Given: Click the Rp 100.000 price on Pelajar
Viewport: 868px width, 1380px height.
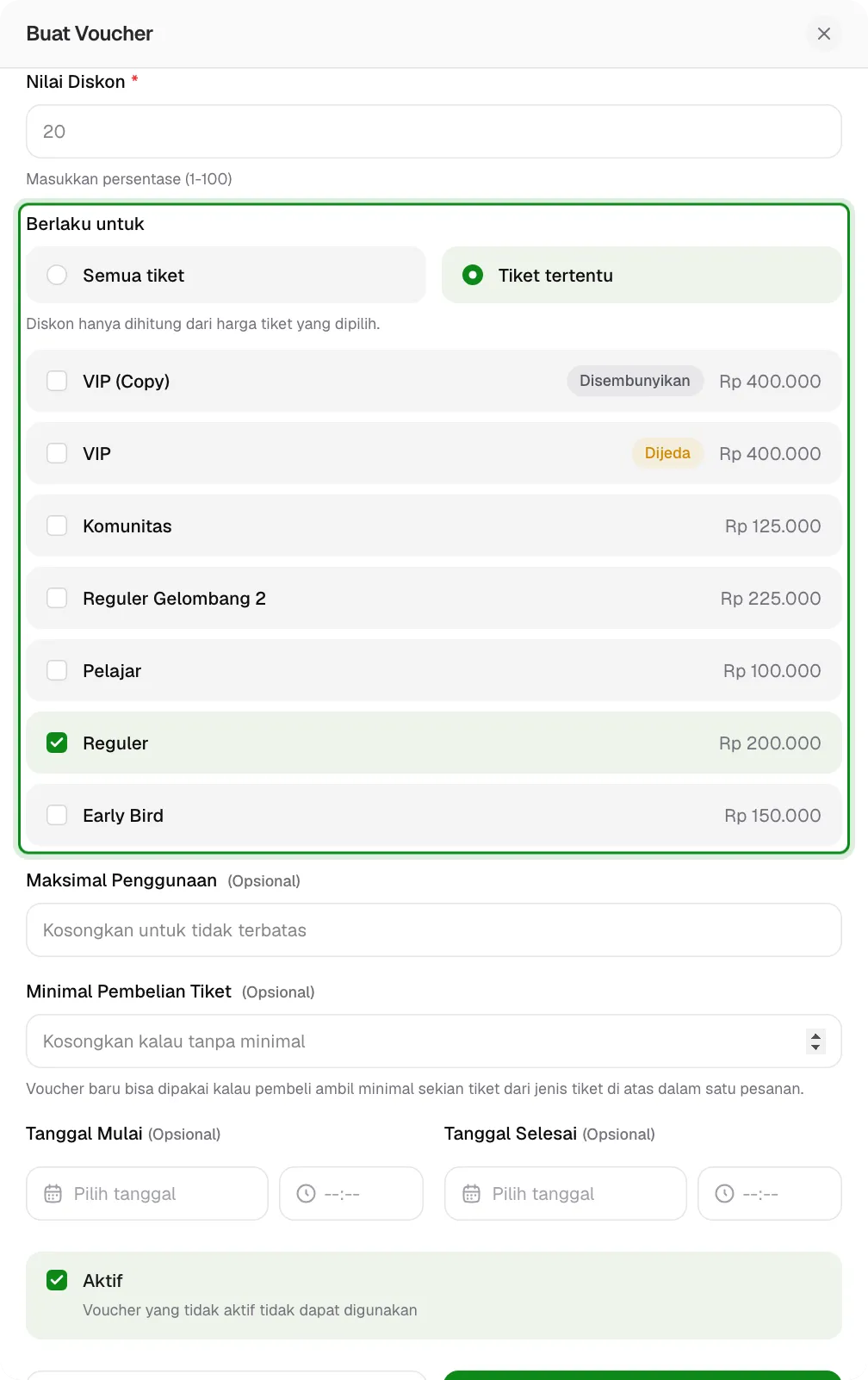Looking at the screenshot, I should tap(772, 671).
